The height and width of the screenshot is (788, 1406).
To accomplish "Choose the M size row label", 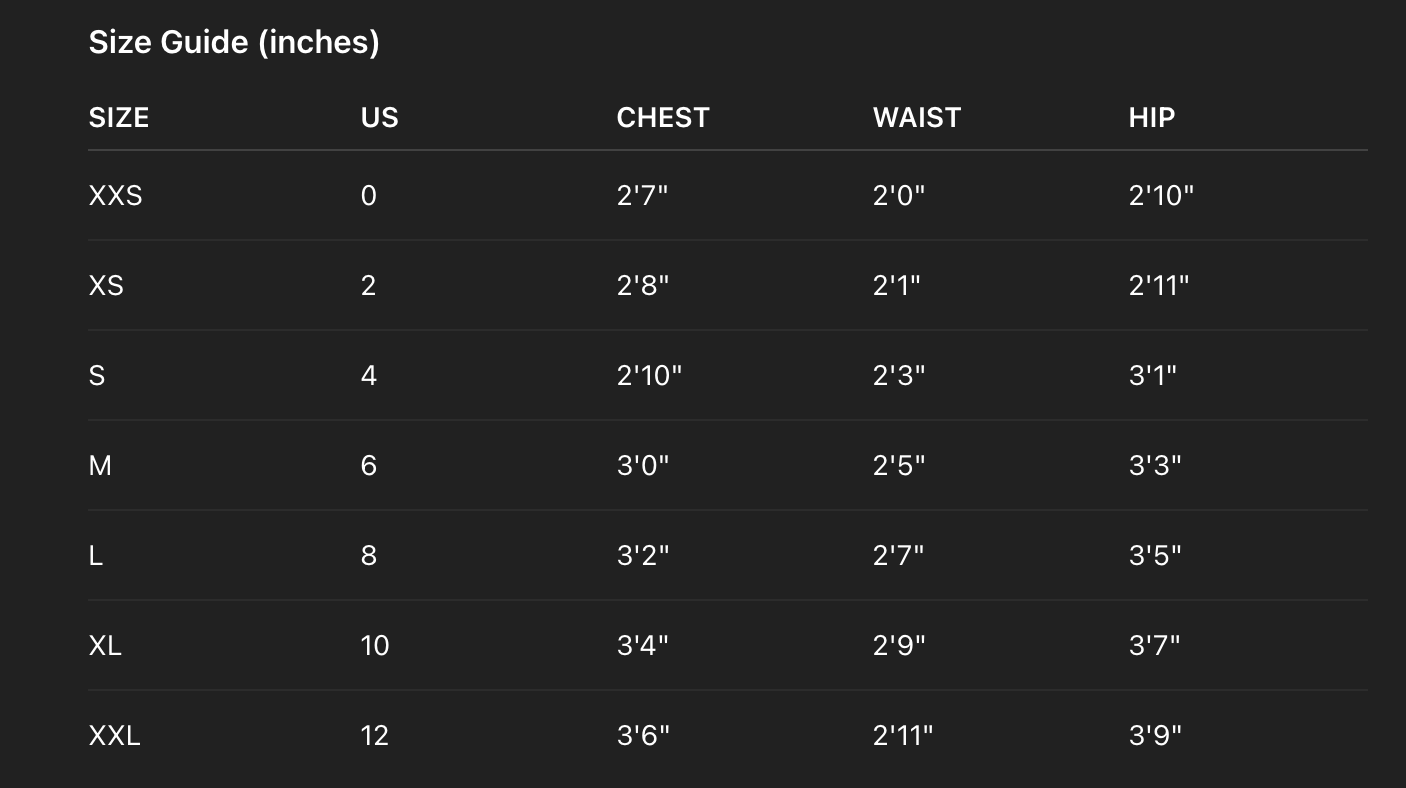I will [100, 465].
